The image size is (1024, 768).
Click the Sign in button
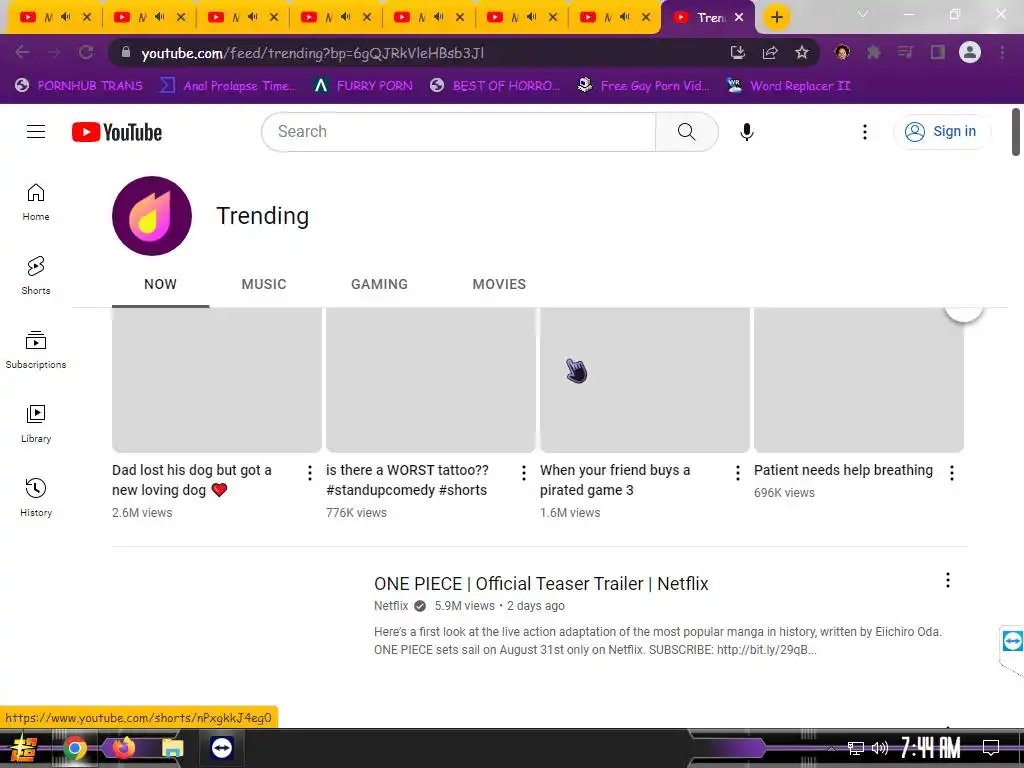coord(941,131)
